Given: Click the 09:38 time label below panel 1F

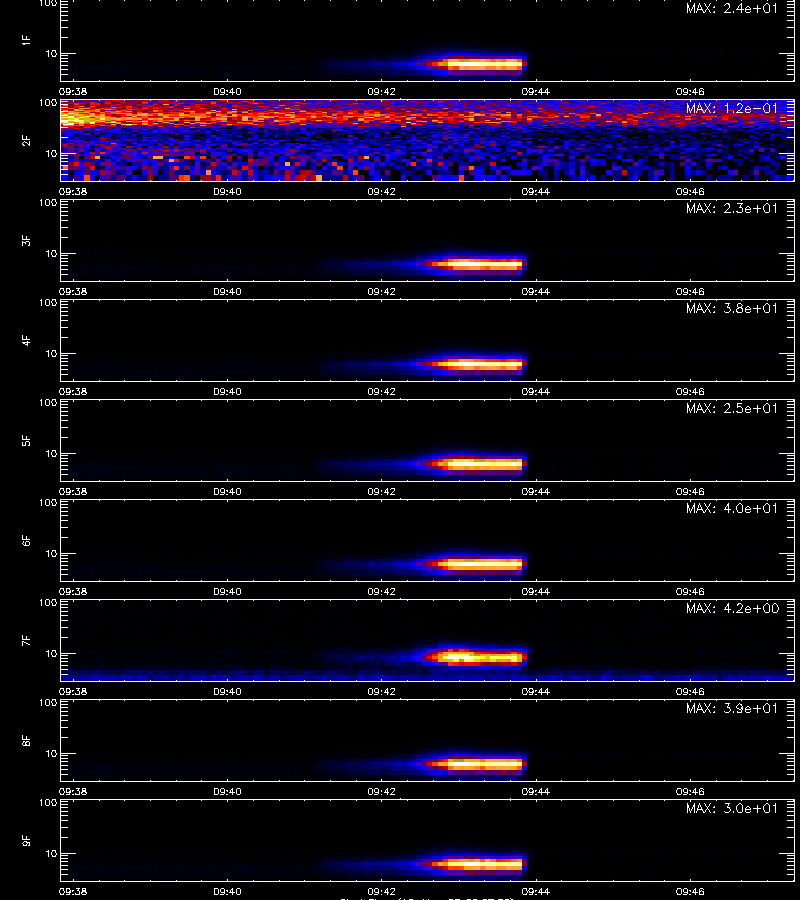Looking at the screenshot, I should coord(73,92).
